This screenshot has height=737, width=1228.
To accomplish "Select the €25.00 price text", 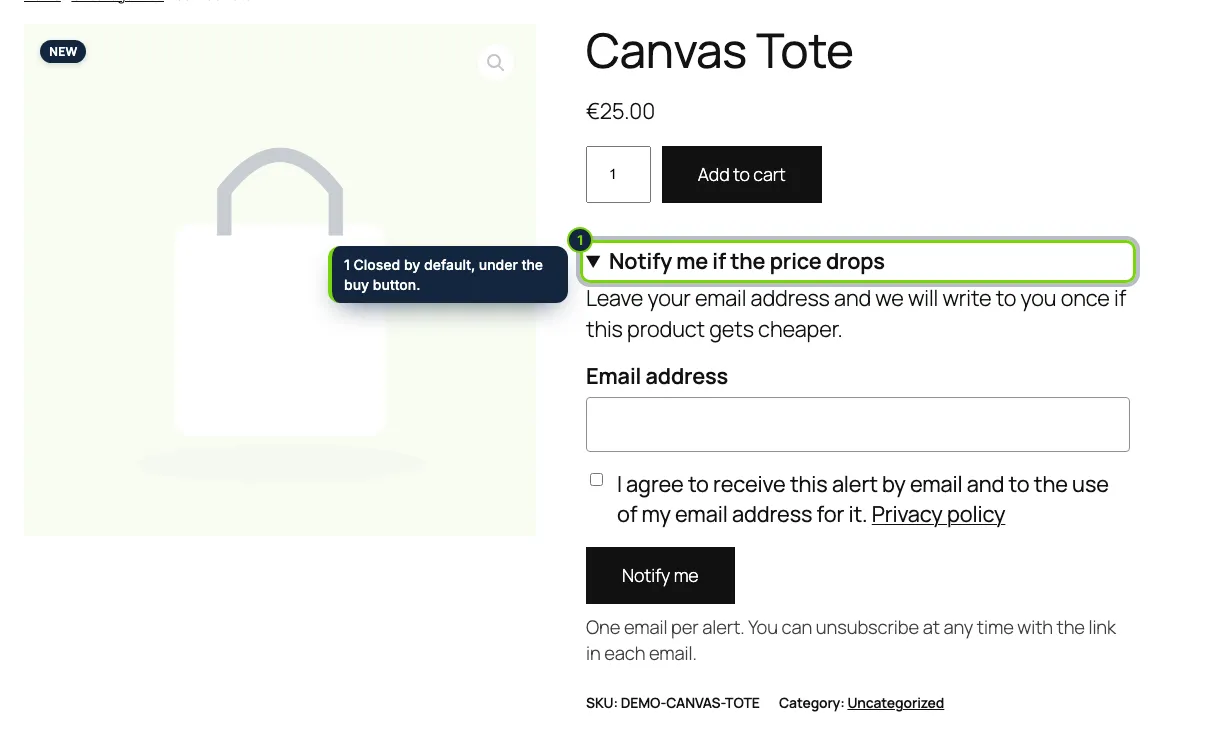I will pos(620,111).
